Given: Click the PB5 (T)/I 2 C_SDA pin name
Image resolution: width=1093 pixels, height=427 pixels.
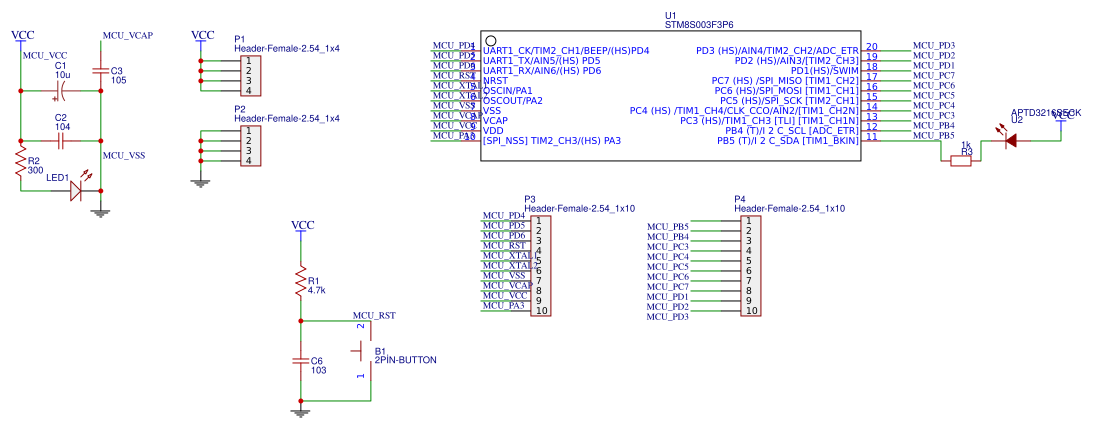Looking at the screenshot, I should pos(788,141).
